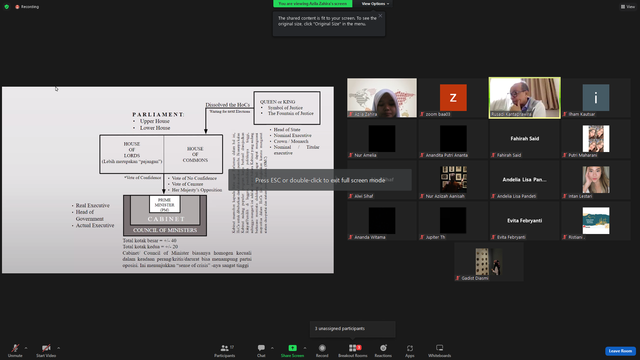640x360 pixels.
Task: Open the Apps panel
Action: click(410, 350)
